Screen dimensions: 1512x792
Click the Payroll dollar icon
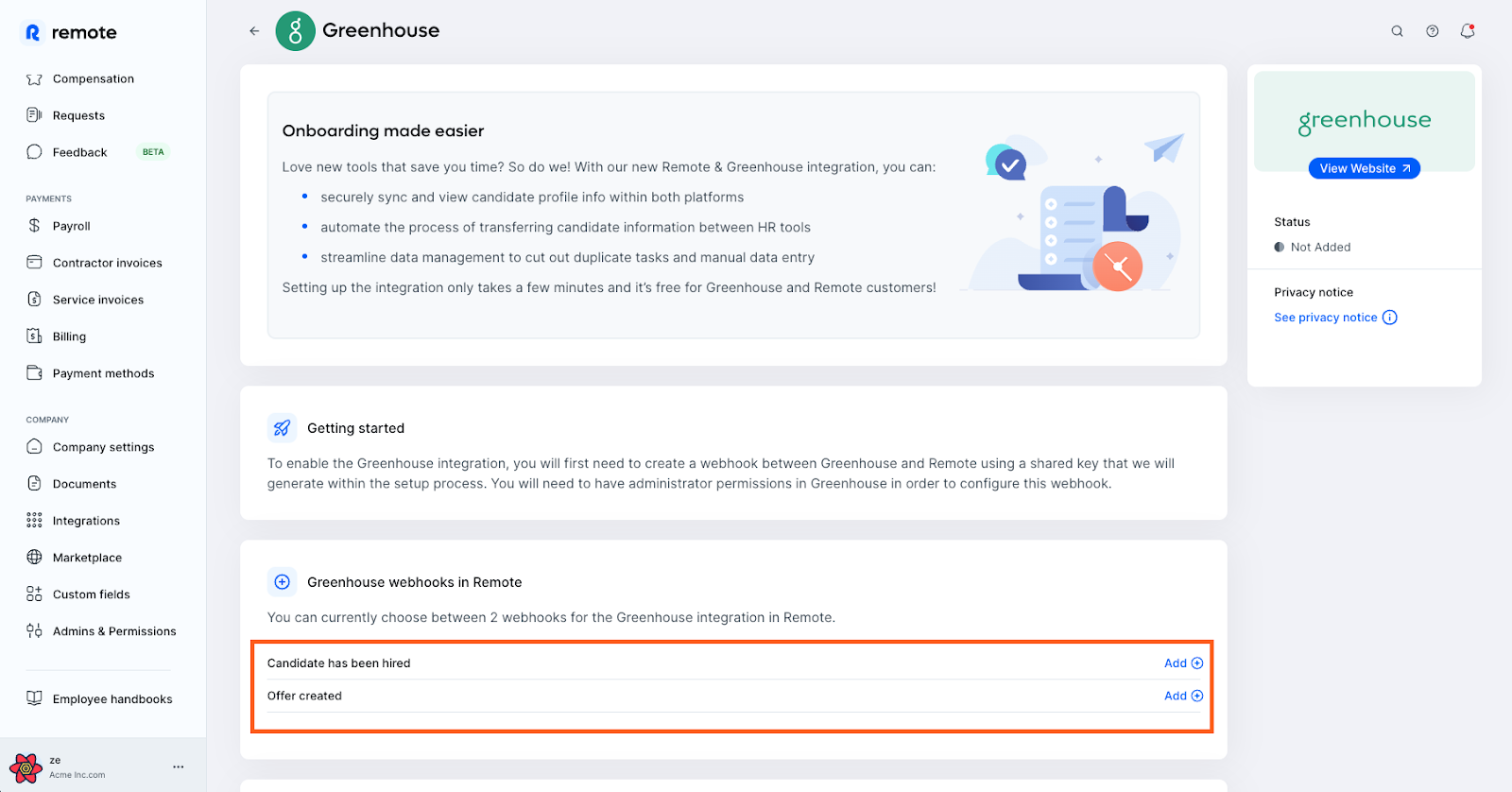coord(34,226)
